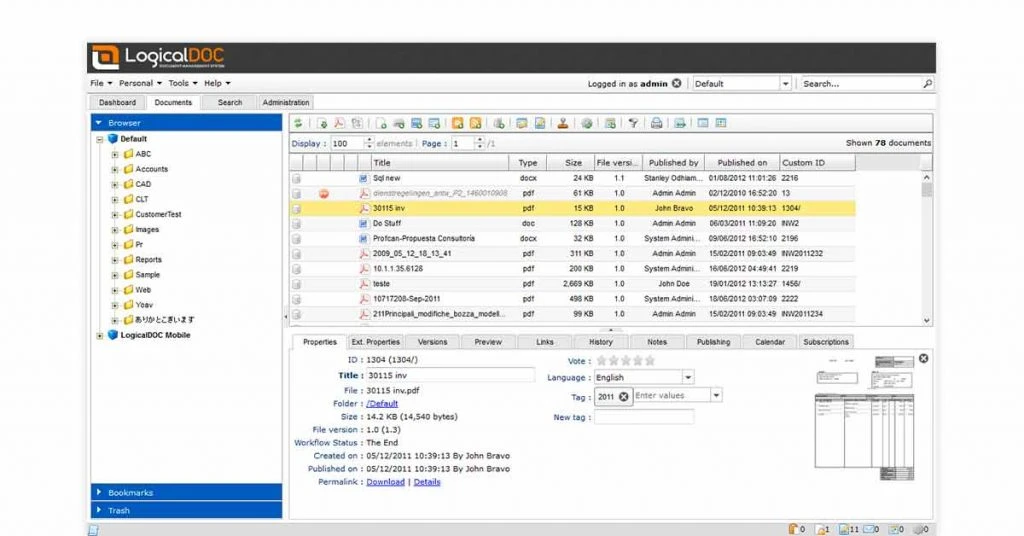This screenshot has height=536, width=1024.
Task: Switch to the Administration tab
Action: pos(285,102)
